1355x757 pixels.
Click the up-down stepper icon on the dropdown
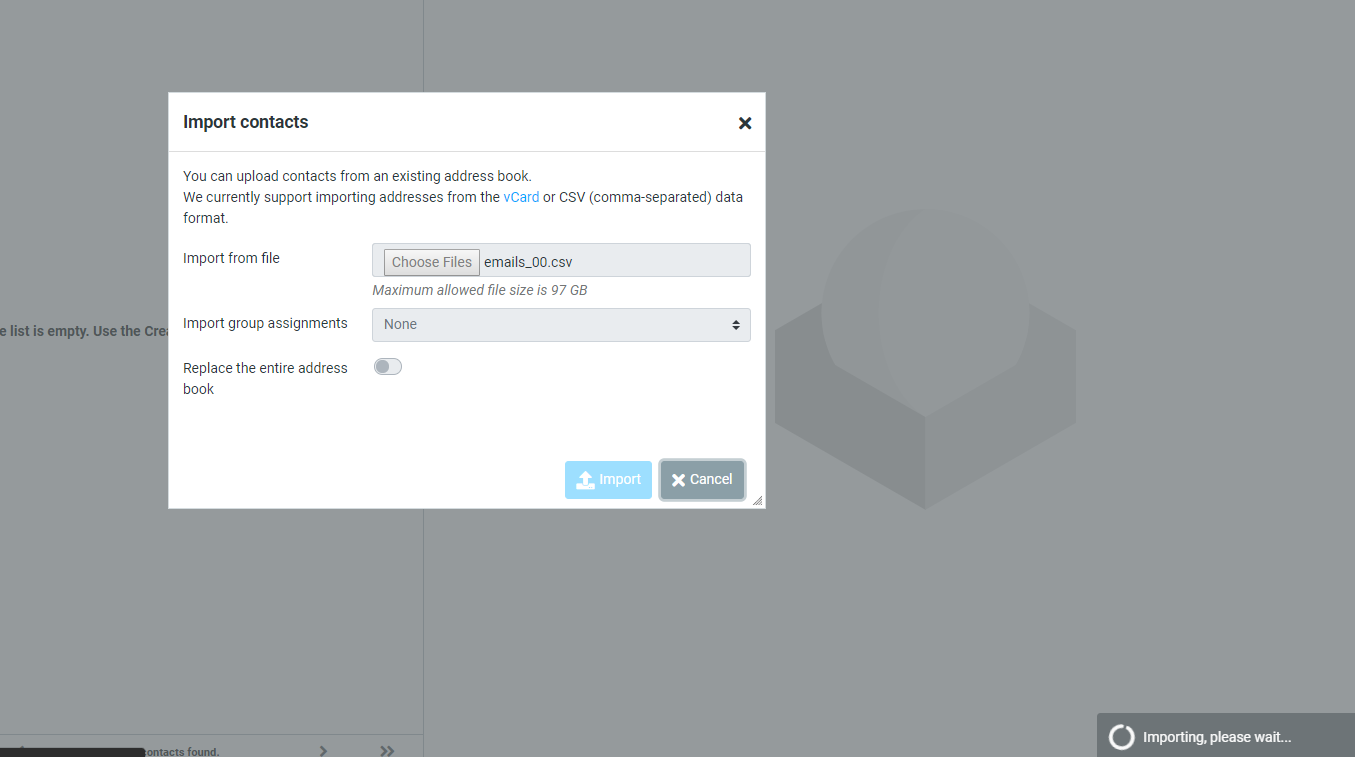pos(736,324)
